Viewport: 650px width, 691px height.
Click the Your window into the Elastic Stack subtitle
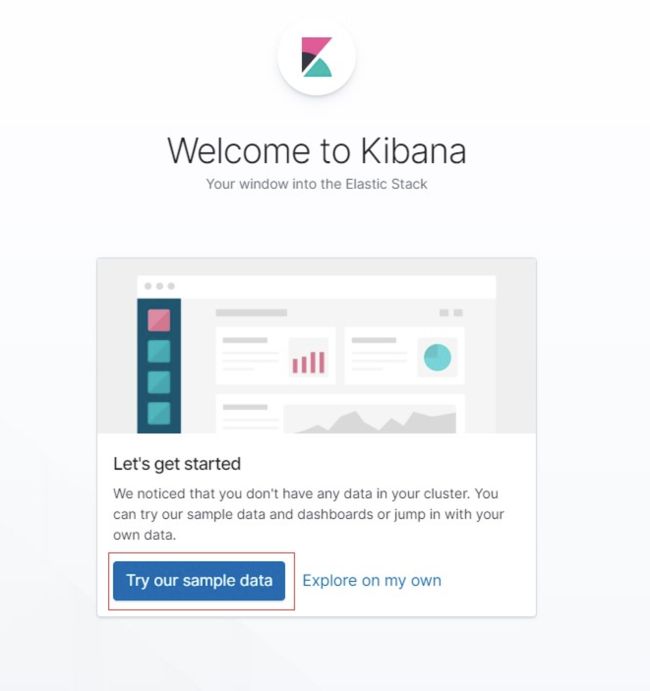pos(316,184)
